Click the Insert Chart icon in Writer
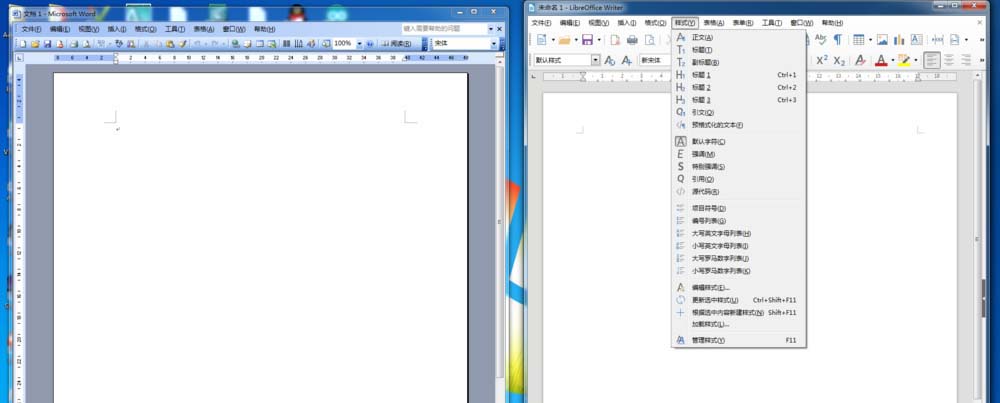 tap(899, 39)
